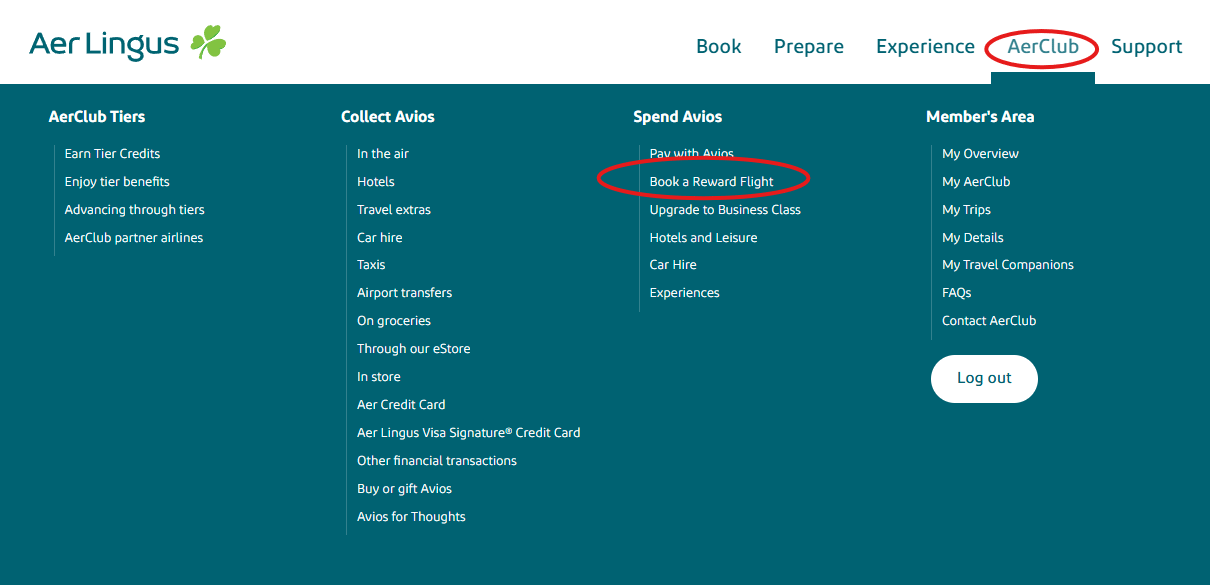1210x585 pixels.
Task: Open Hotels and Leisure link
Action: click(704, 238)
